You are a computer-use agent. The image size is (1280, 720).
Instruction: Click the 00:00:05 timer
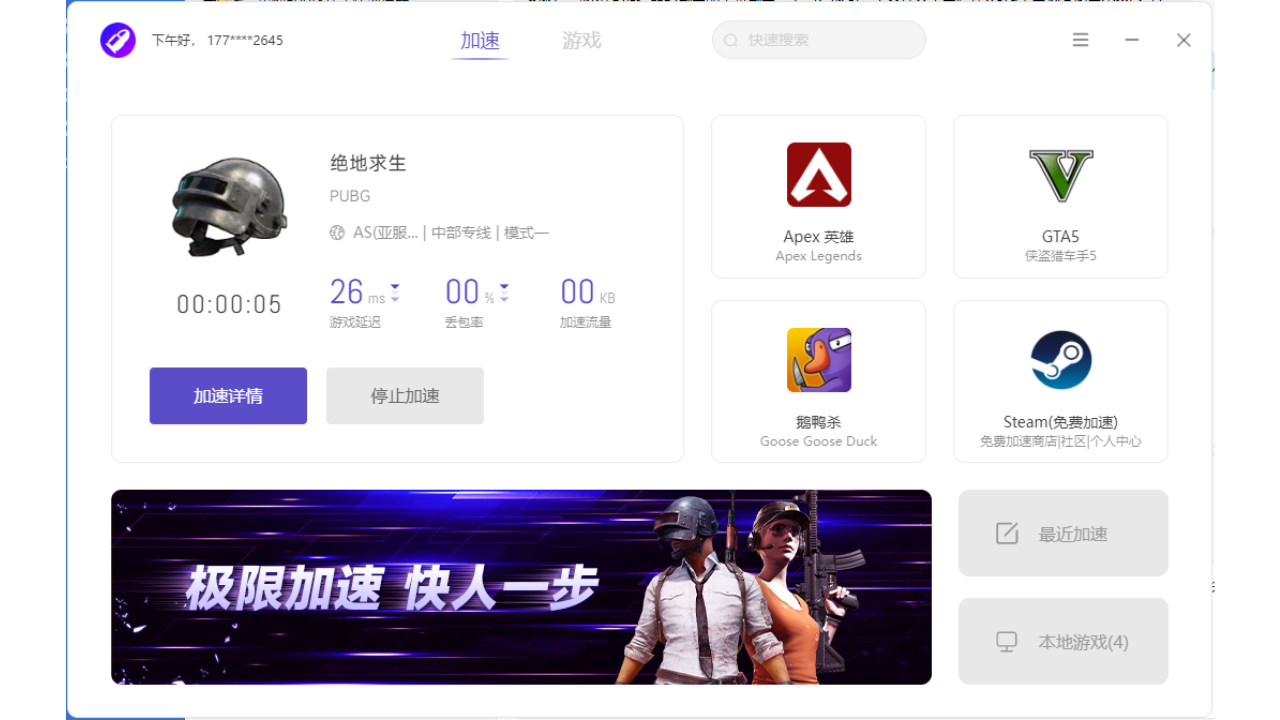pos(230,305)
